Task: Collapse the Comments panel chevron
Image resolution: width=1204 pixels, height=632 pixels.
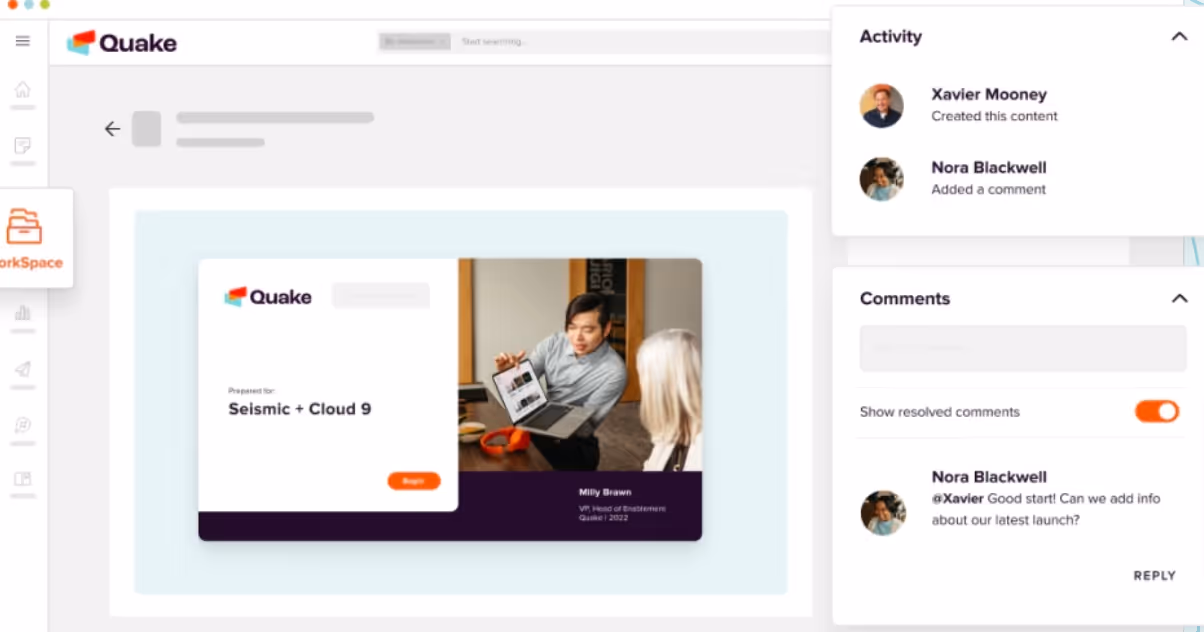Action: pos(1180,298)
